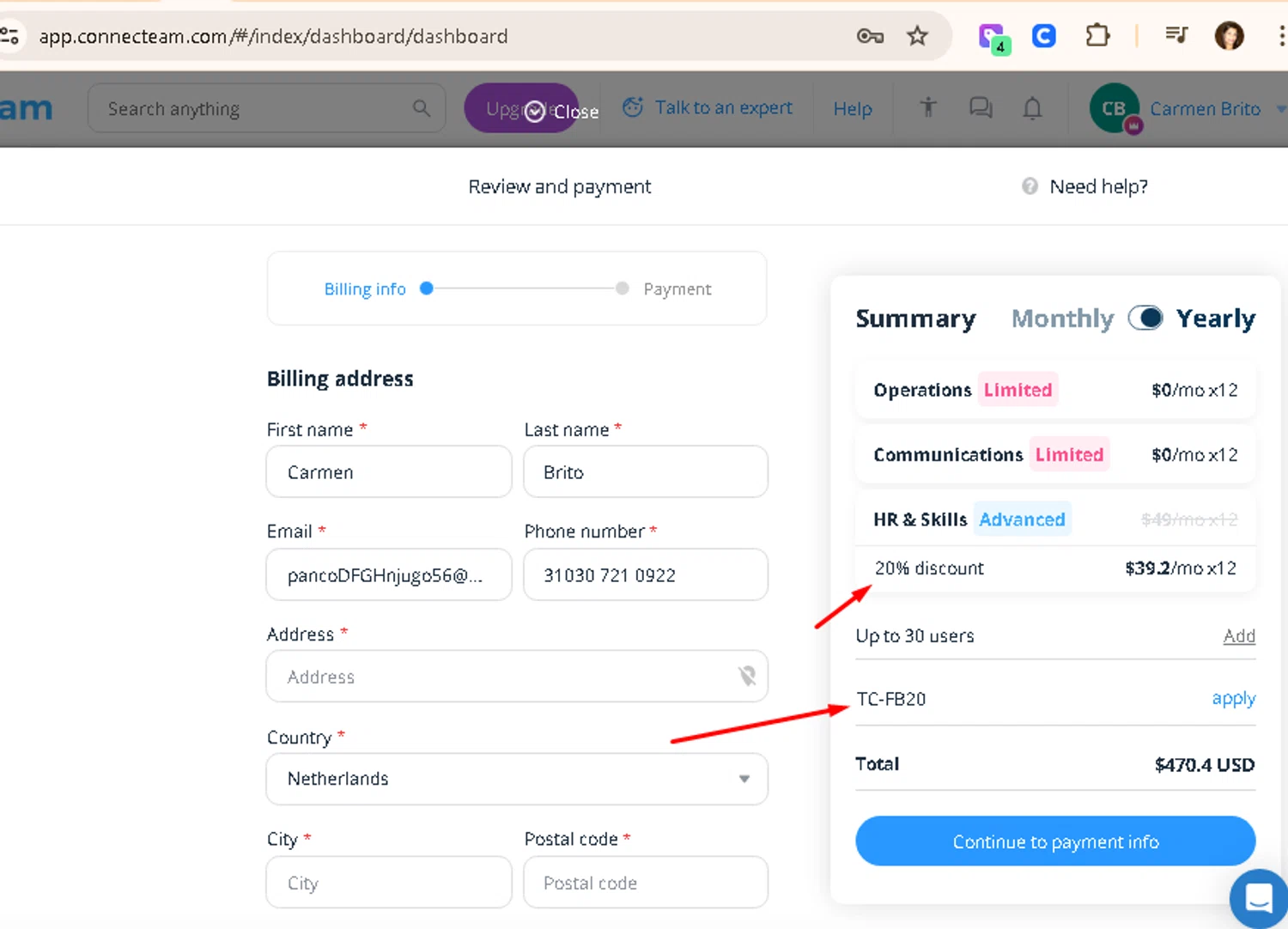Click the $470.4 USD total amount

tap(1205, 765)
